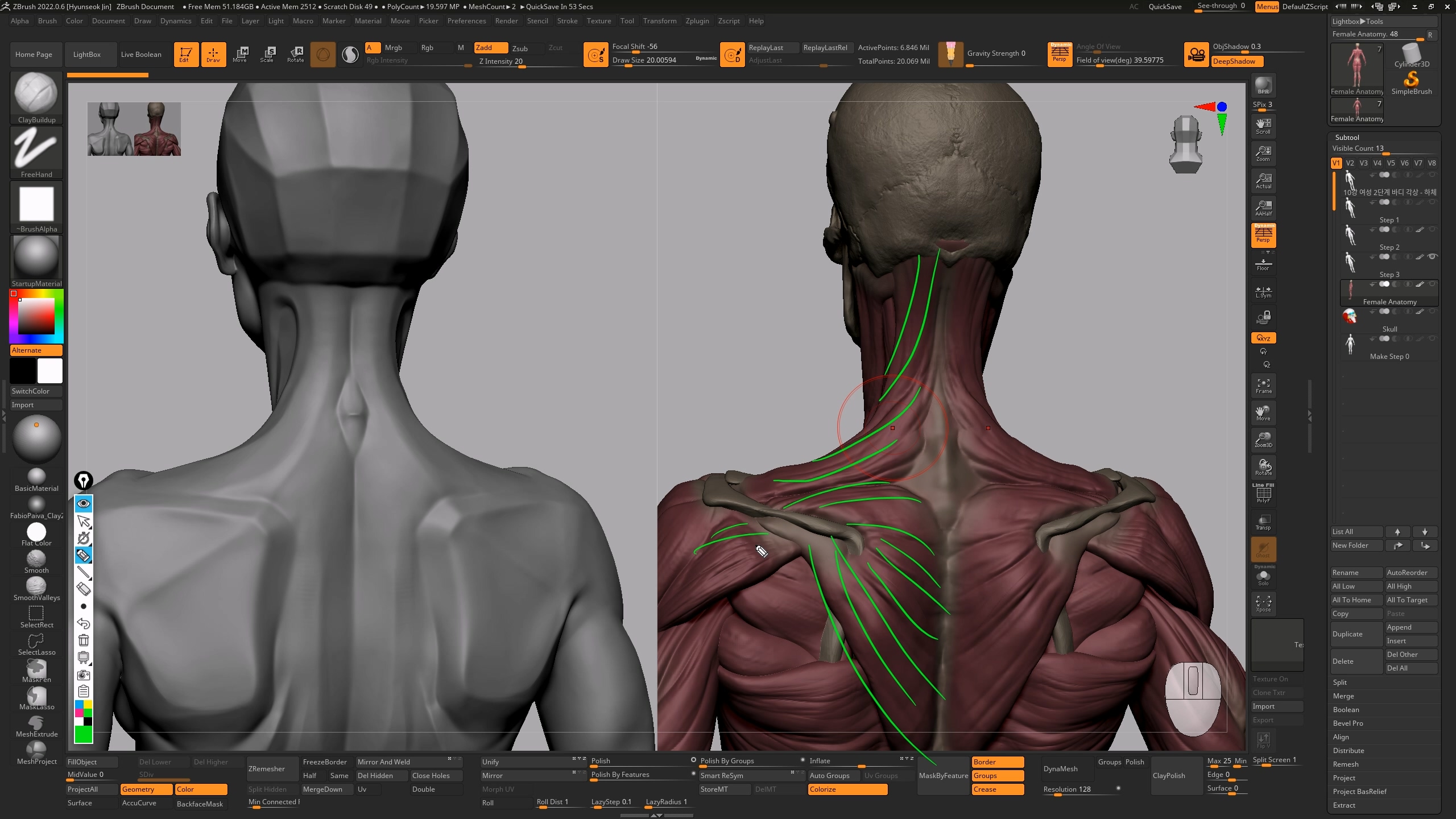This screenshot has height=819, width=1456.
Task: Select the ClayBuildup brush icon
Action: point(36,94)
